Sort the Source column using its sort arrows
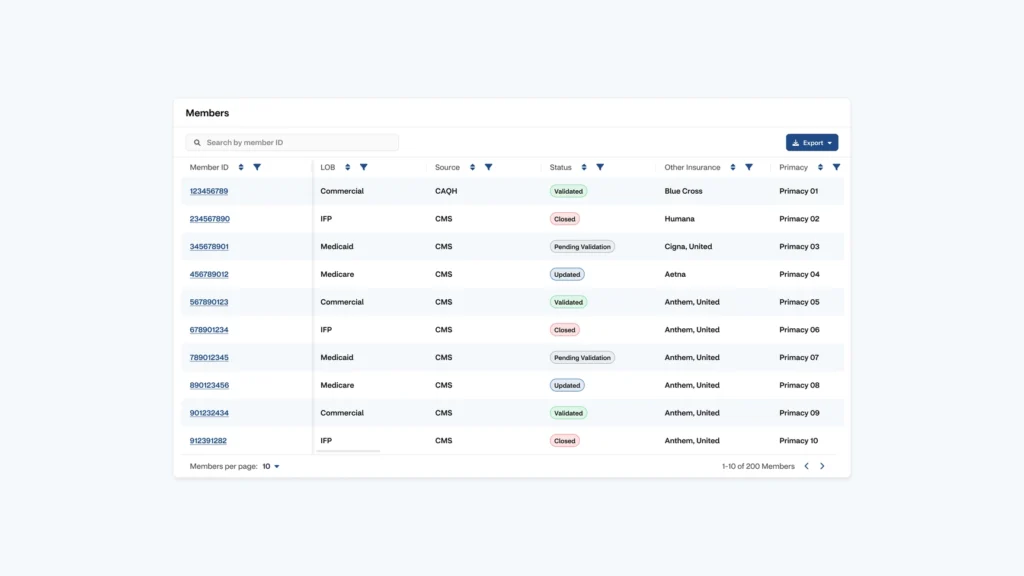 coord(473,167)
